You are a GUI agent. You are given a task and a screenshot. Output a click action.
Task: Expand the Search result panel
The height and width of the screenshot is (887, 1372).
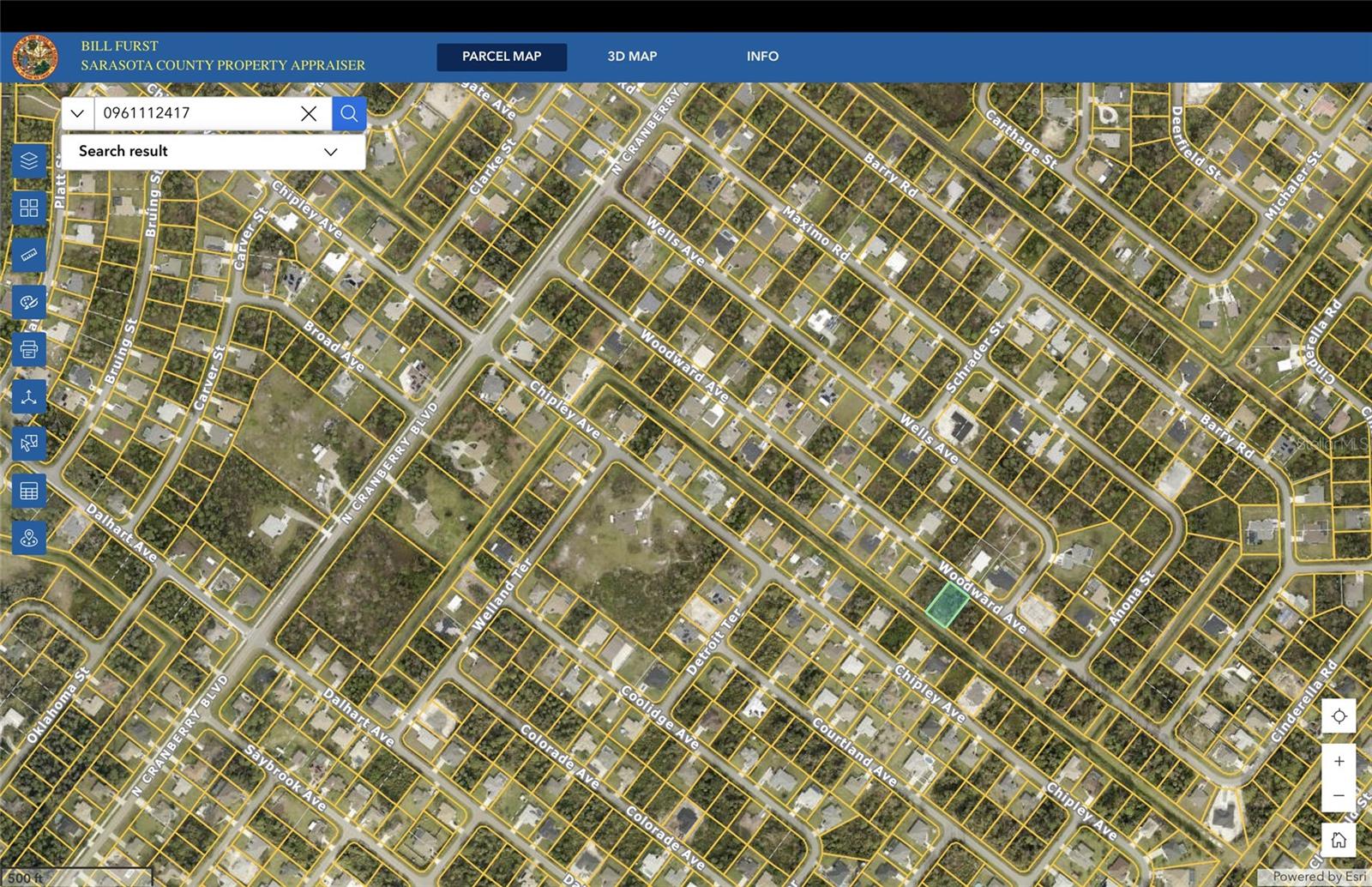214,151
